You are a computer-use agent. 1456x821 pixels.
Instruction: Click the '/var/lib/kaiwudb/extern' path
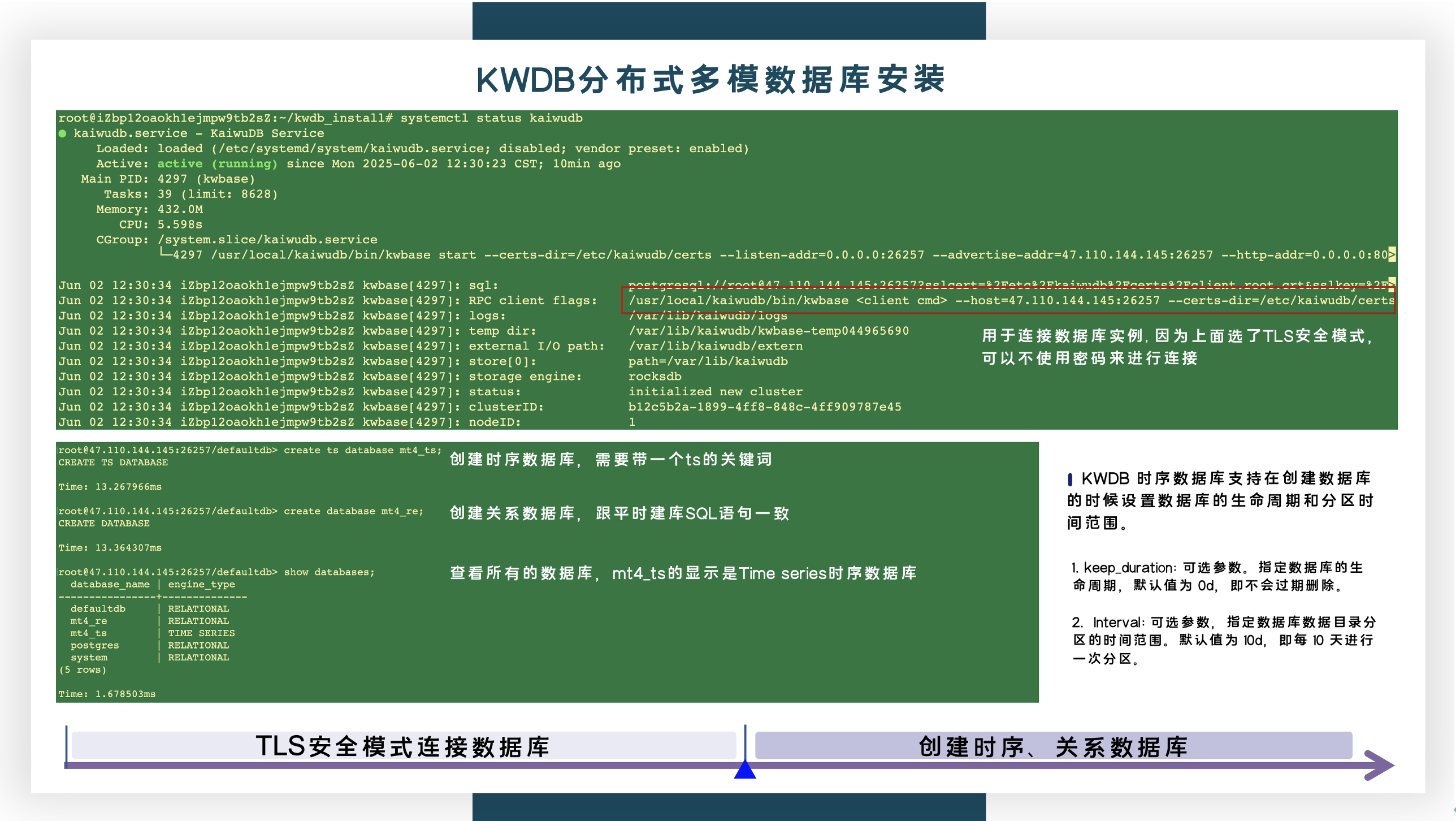pos(715,346)
